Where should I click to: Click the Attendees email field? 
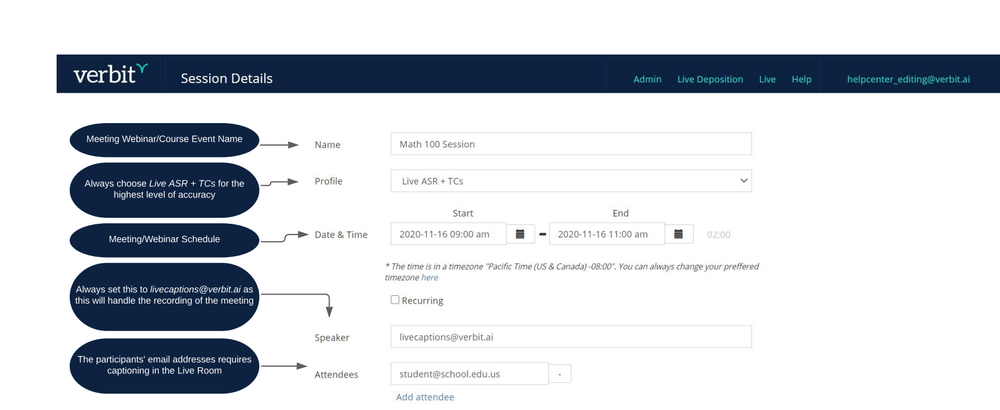469,374
